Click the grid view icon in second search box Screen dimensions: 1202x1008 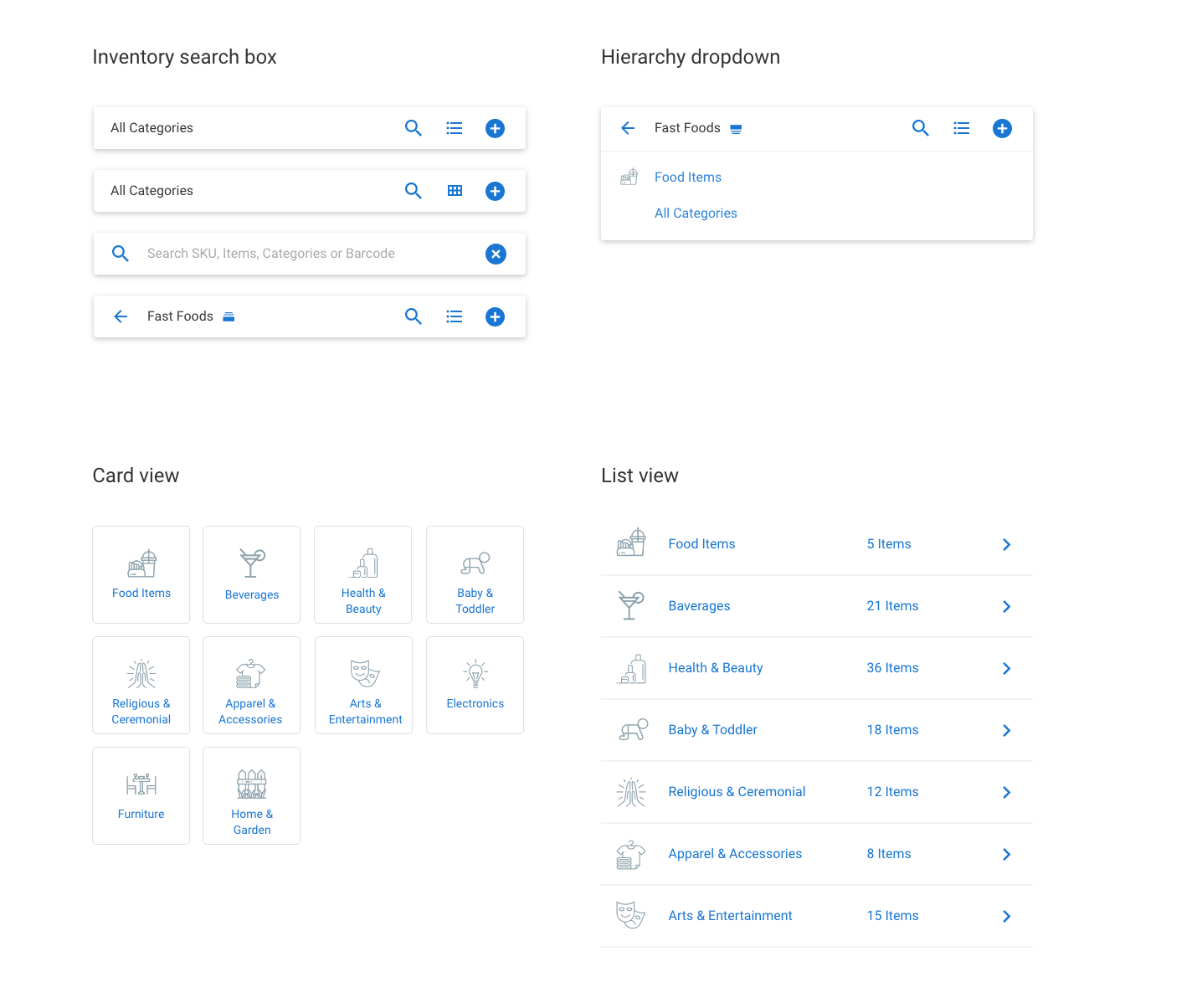click(x=455, y=191)
